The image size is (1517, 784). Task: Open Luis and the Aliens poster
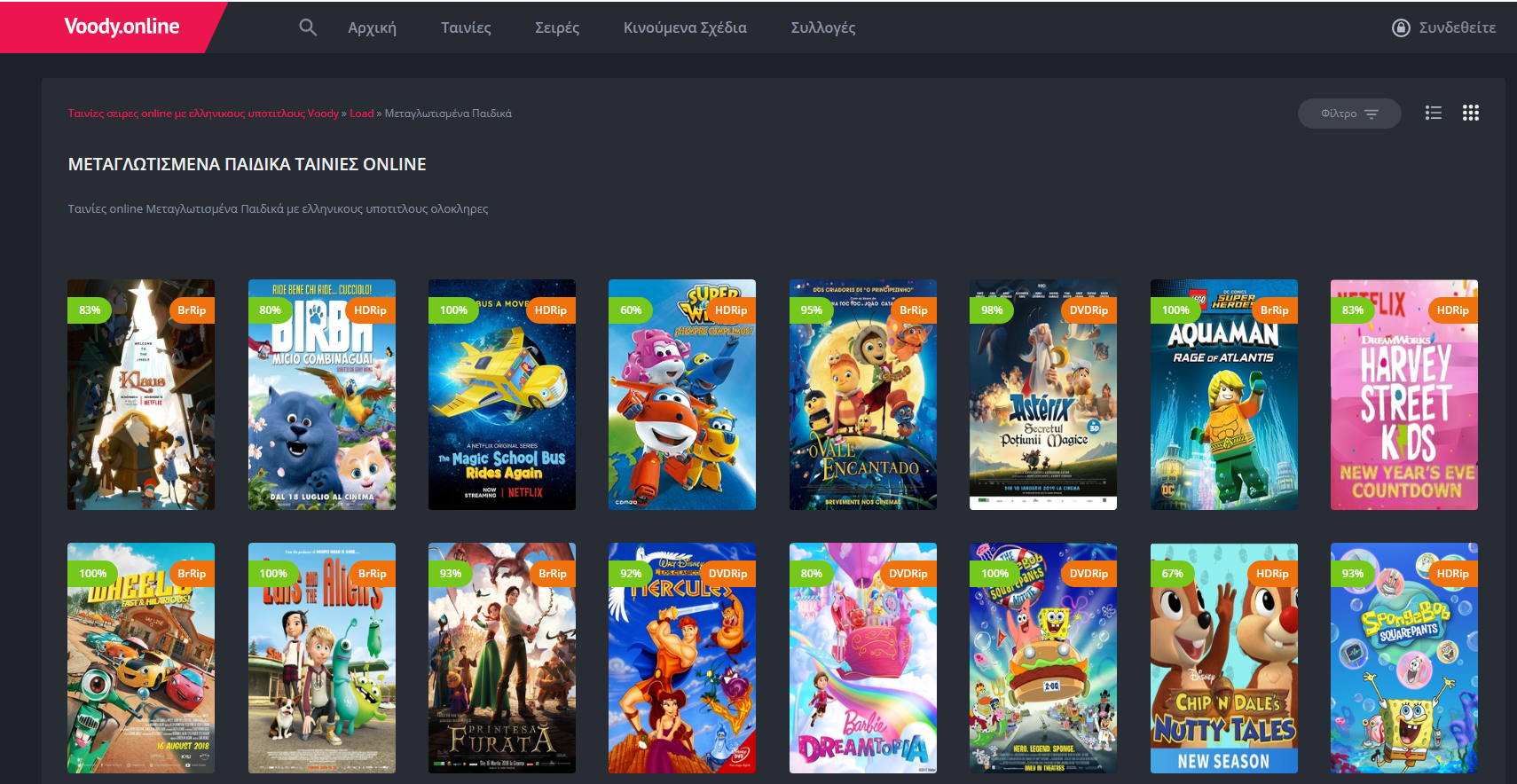(322, 658)
